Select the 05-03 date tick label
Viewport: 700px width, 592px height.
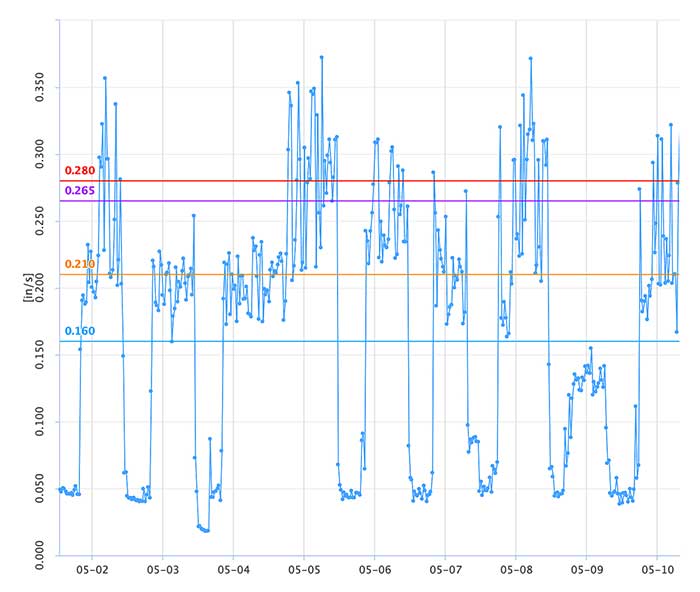tap(163, 570)
